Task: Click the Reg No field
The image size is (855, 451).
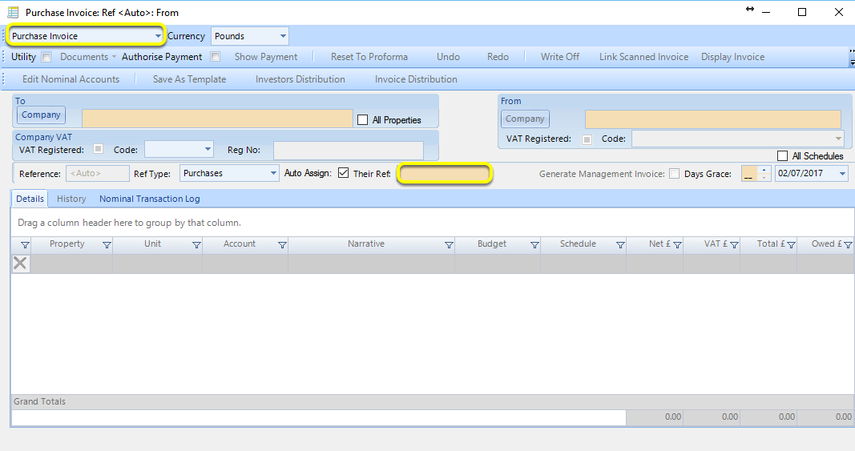Action: tap(348, 151)
